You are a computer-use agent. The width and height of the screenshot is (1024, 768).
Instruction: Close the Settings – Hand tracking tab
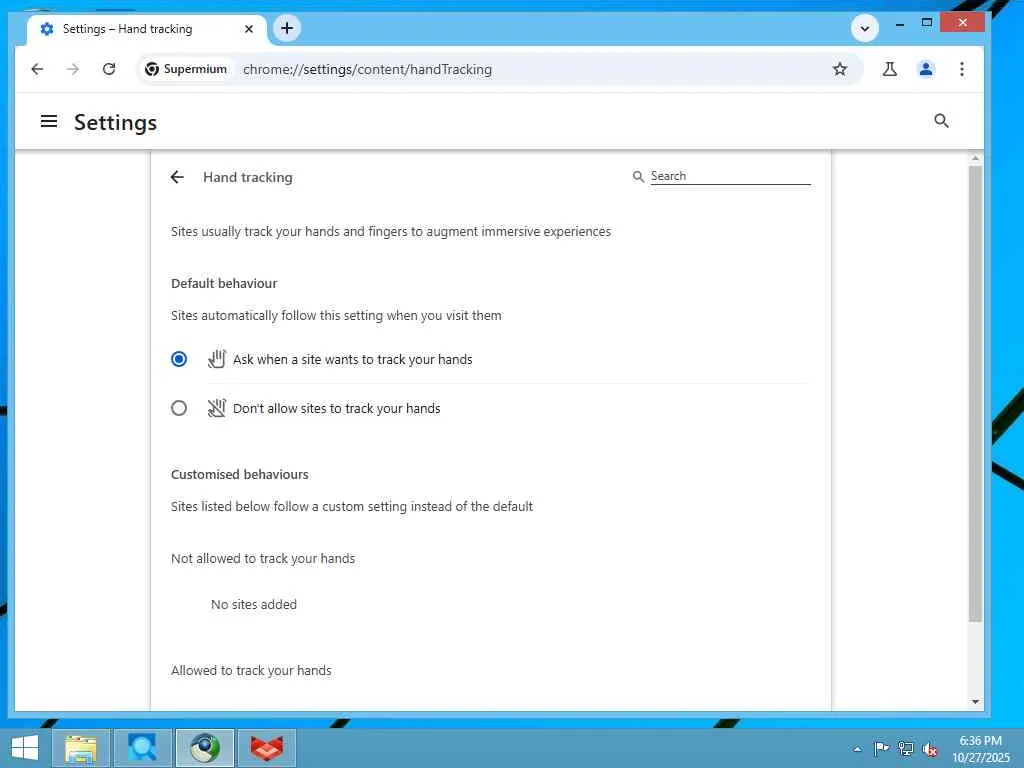[249, 29]
